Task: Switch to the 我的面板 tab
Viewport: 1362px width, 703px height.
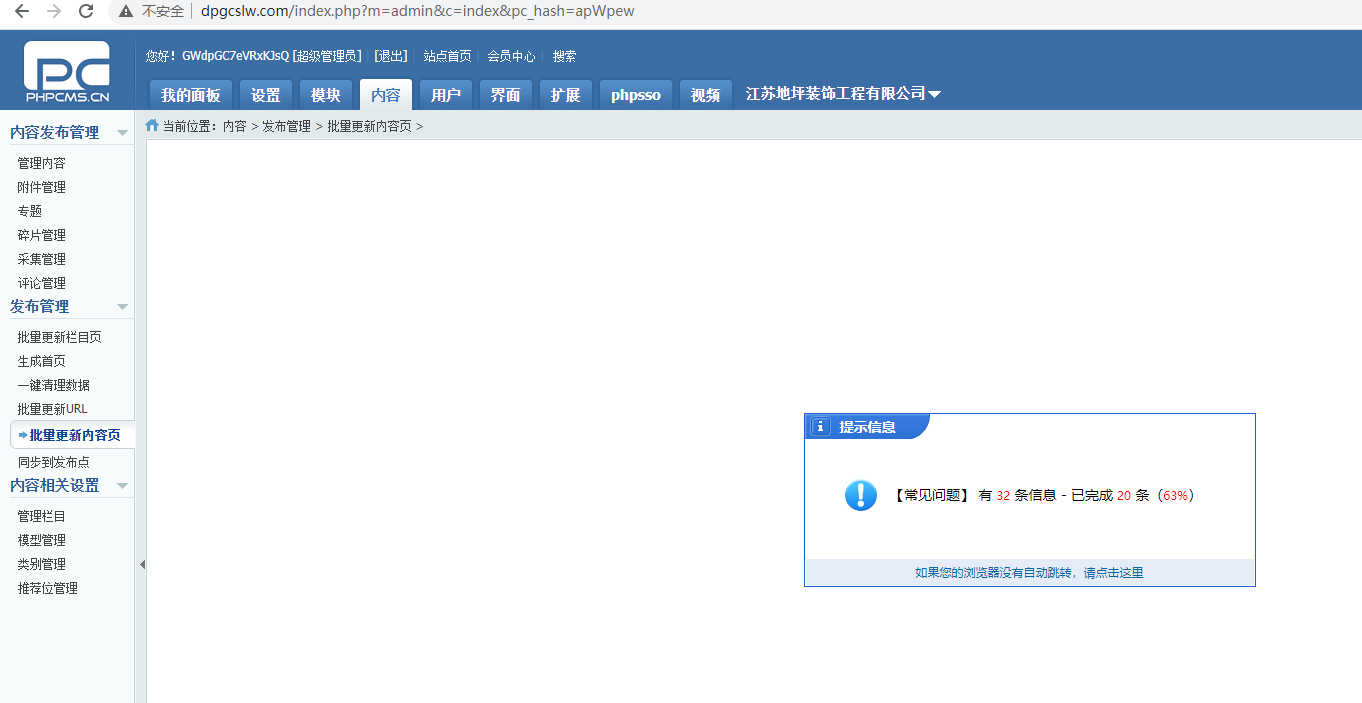Action: [190, 95]
